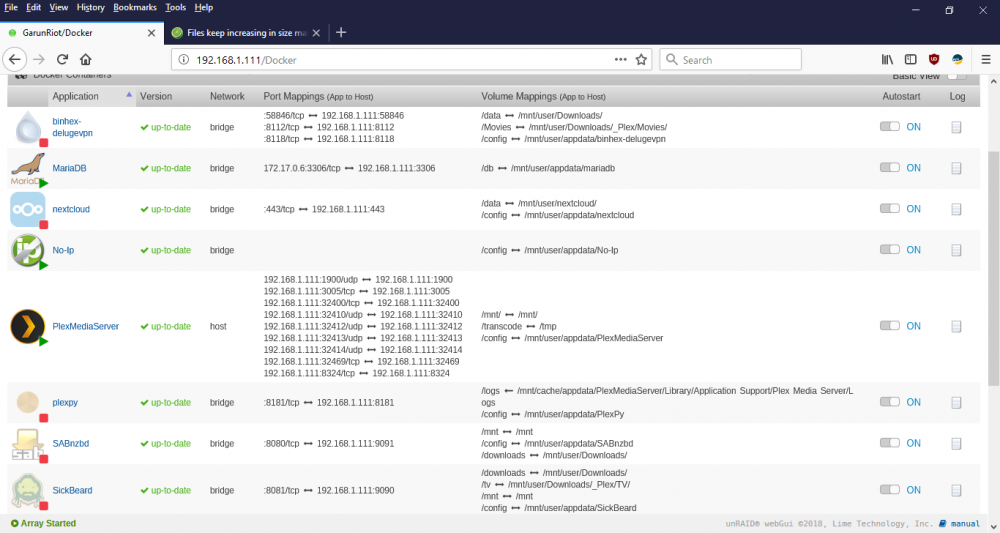Open the SABnzbd application link

[70, 444]
